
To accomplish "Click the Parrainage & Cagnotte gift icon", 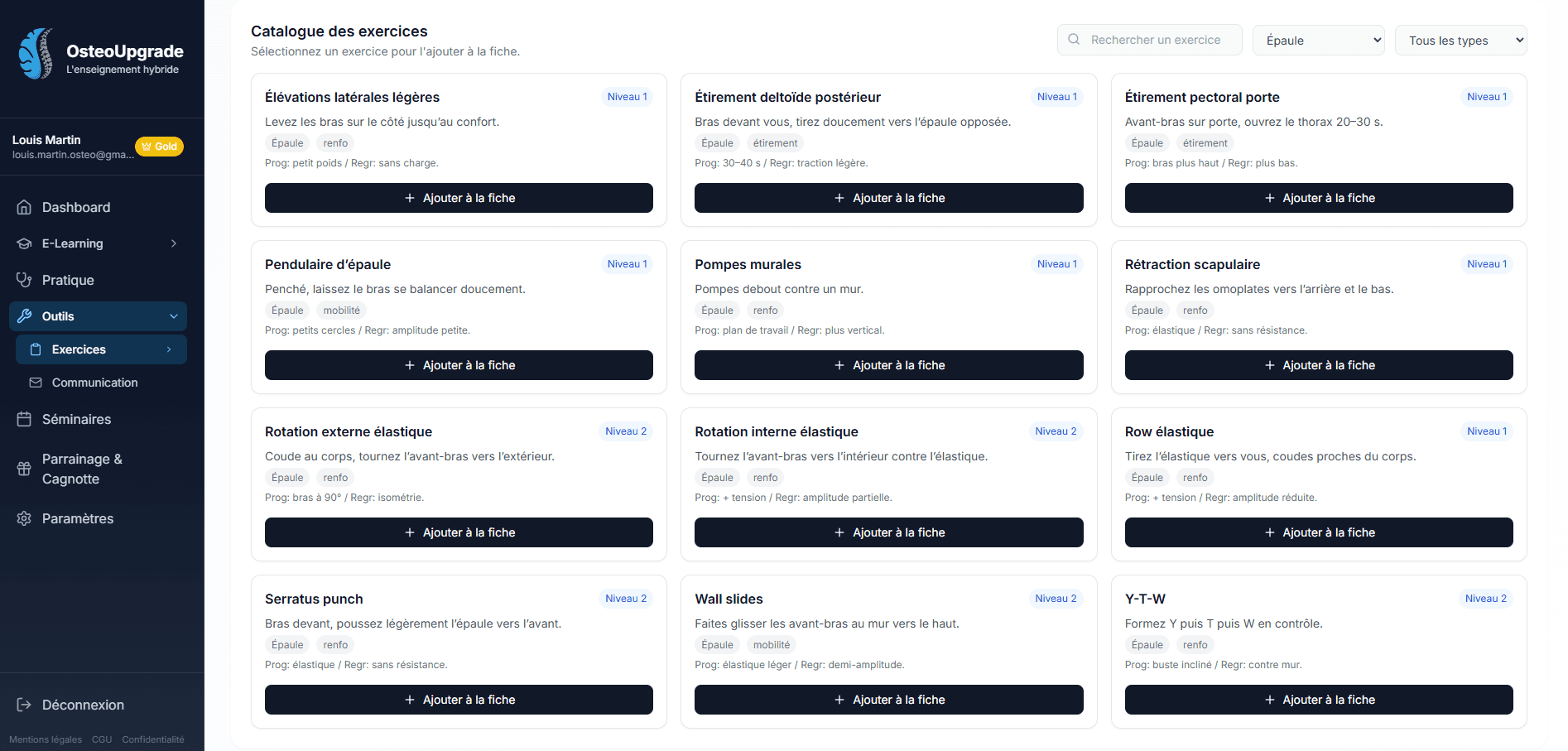I will (25, 469).
